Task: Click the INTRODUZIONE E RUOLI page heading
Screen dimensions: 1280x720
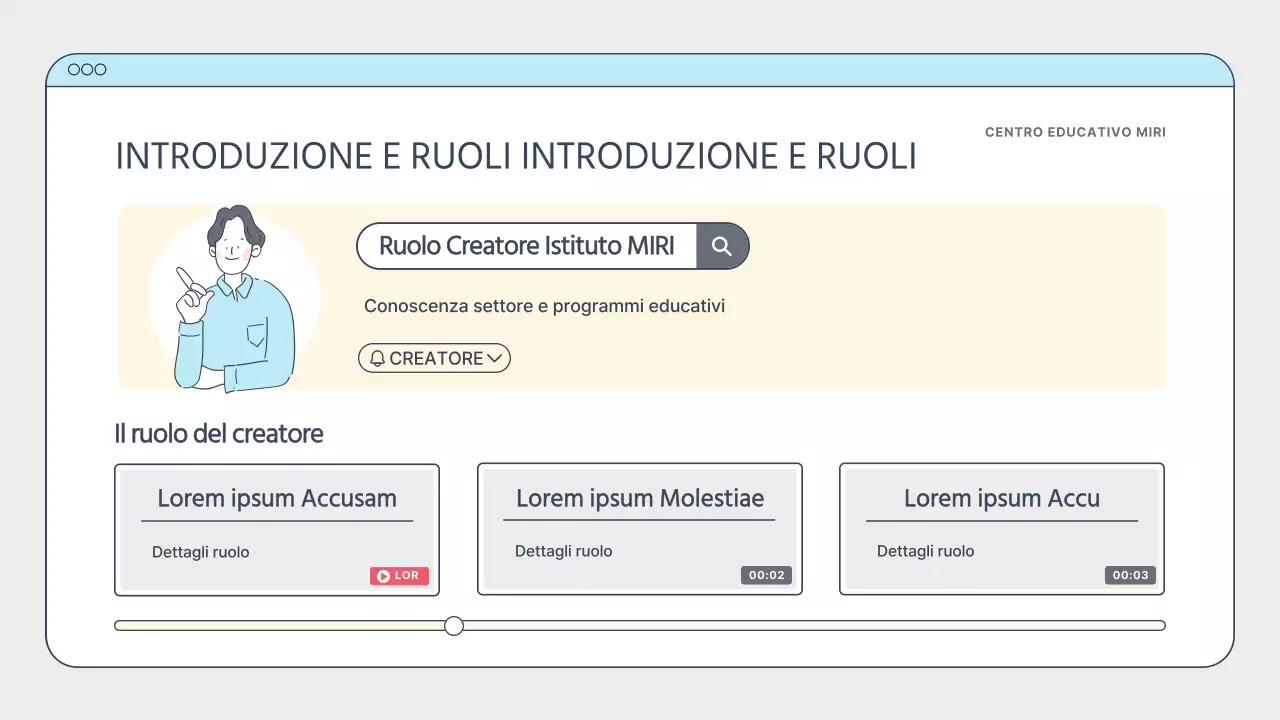Action: click(516, 156)
